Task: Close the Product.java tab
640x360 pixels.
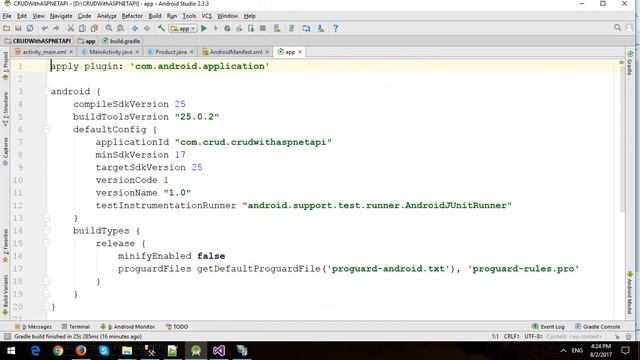Action: [x=191, y=52]
